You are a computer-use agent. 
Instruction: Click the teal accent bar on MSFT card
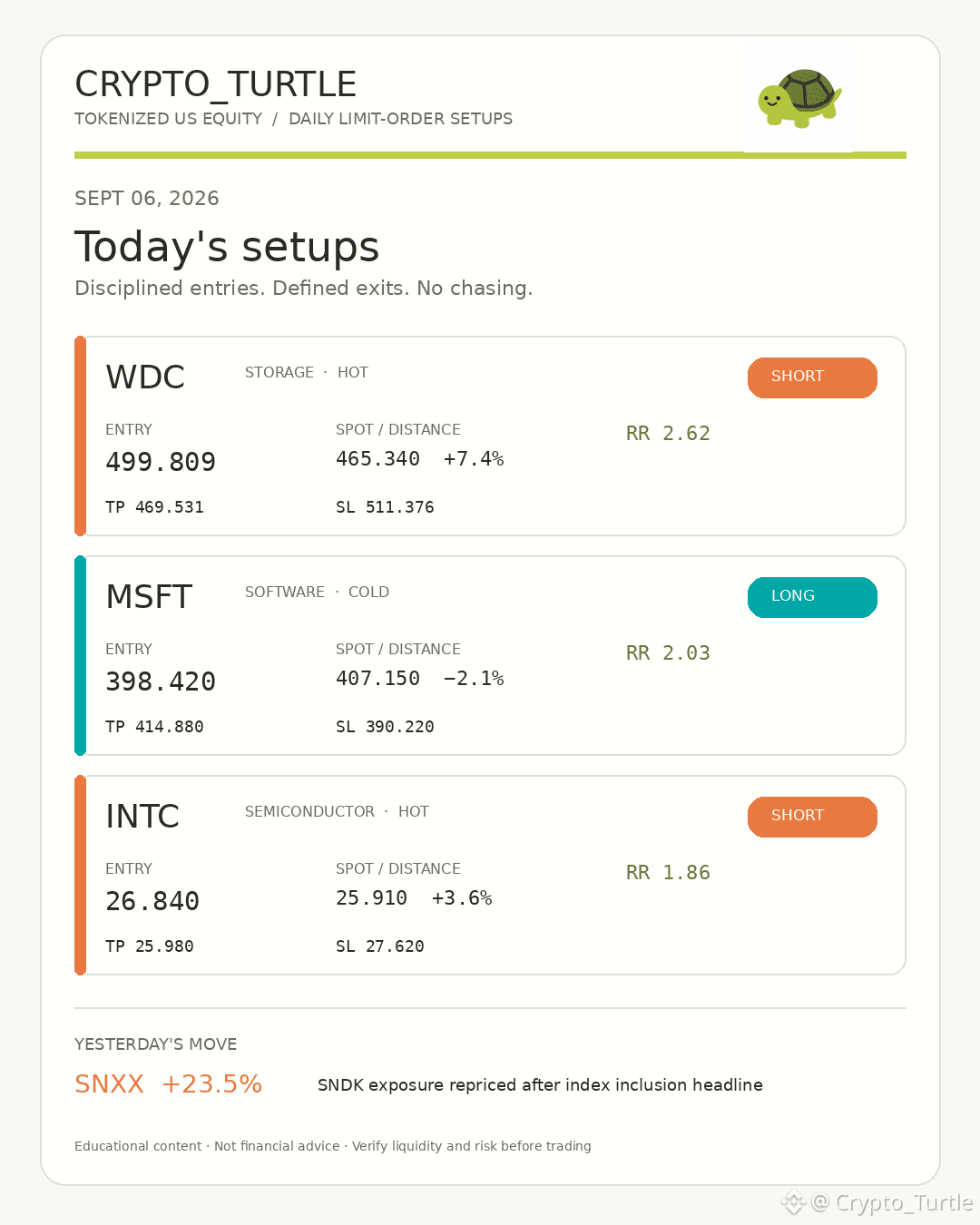pyautogui.click(x=80, y=656)
